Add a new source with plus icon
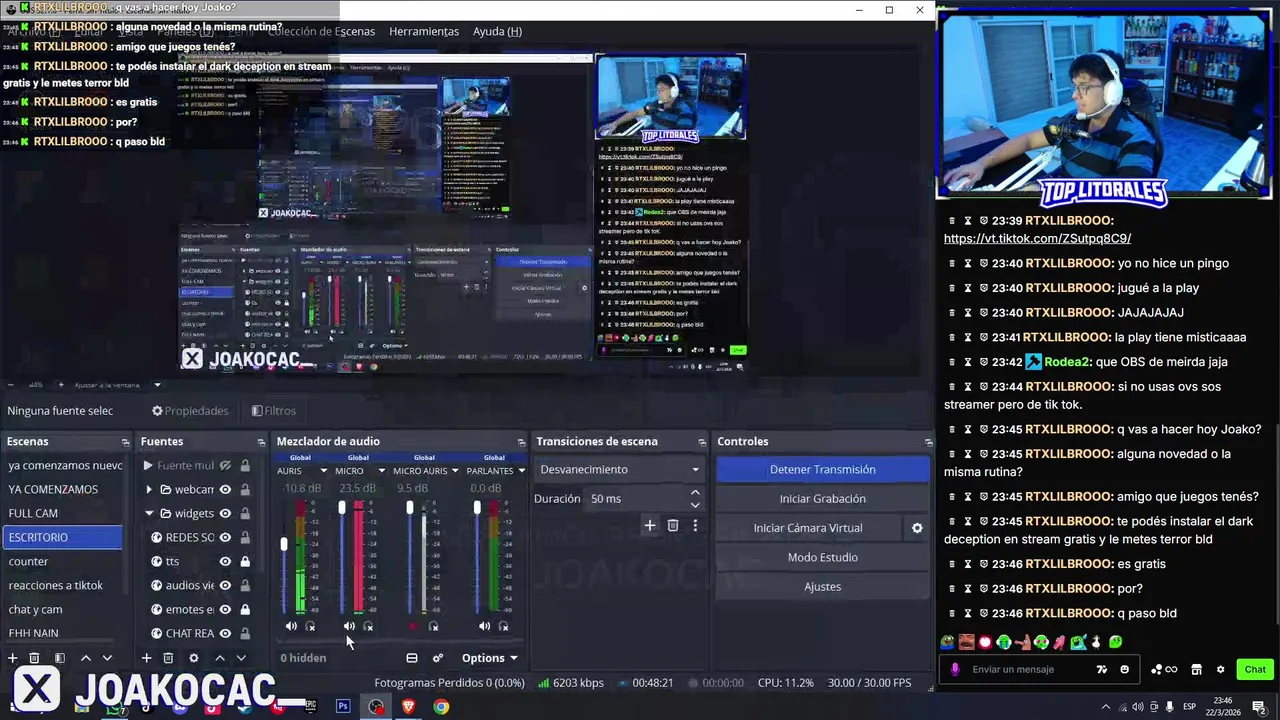 click(x=146, y=658)
